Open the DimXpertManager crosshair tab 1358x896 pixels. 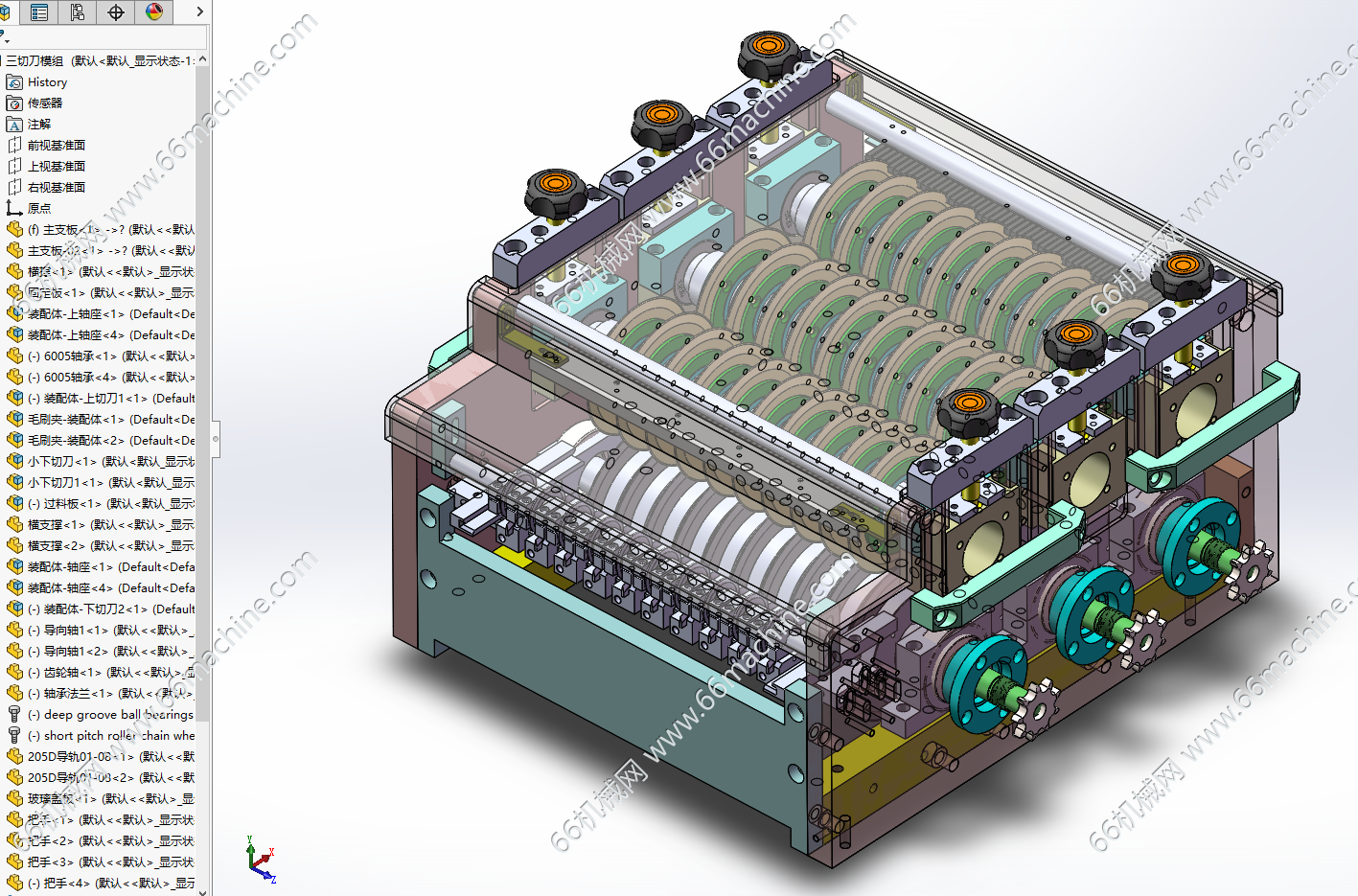(x=116, y=12)
